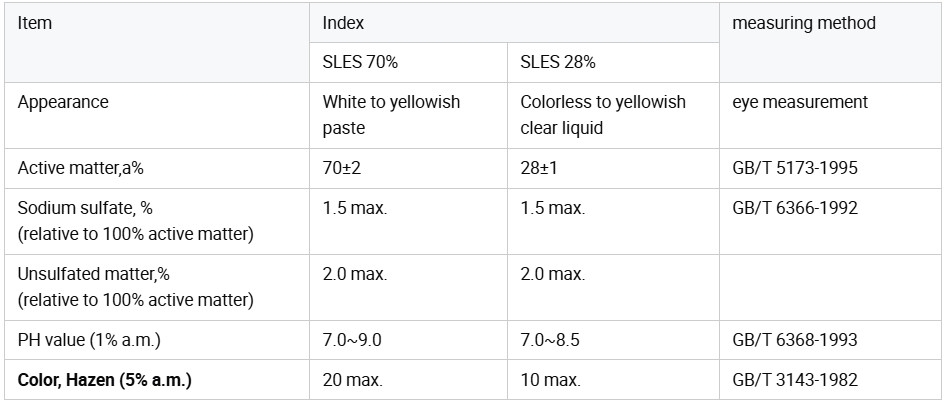Select the "SLES 70%" sub-header cell

pyautogui.click(x=360, y=62)
